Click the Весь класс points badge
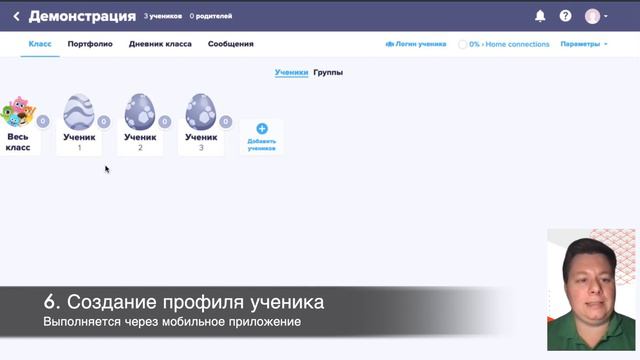Image resolution: width=640 pixels, height=360 pixels. (x=42, y=121)
